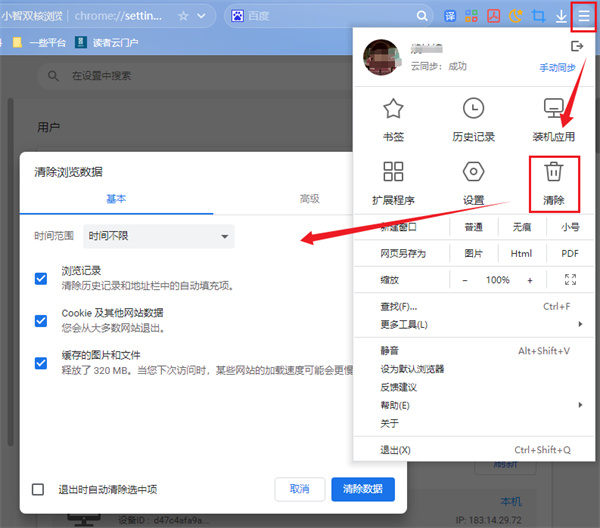The height and width of the screenshot is (528, 600).
Task: Click the settings page left scrollbar
Action: point(11,272)
